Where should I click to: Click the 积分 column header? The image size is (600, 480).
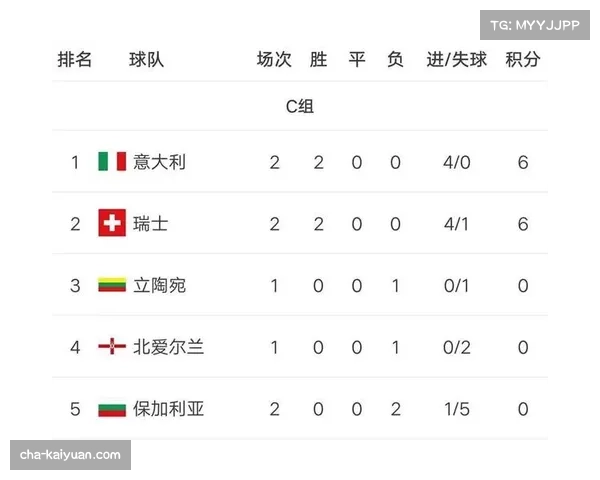pyautogui.click(x=523, y=60)
